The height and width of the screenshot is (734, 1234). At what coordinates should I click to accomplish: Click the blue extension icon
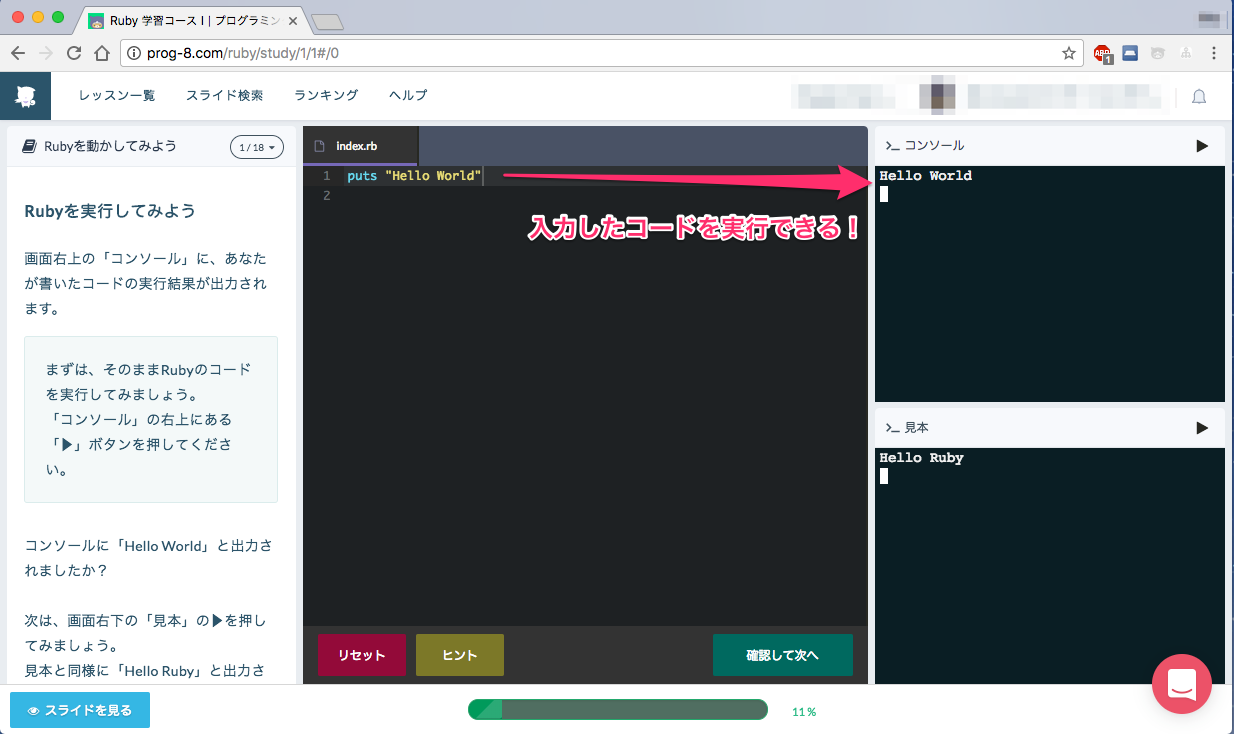tap(1130, 53)
